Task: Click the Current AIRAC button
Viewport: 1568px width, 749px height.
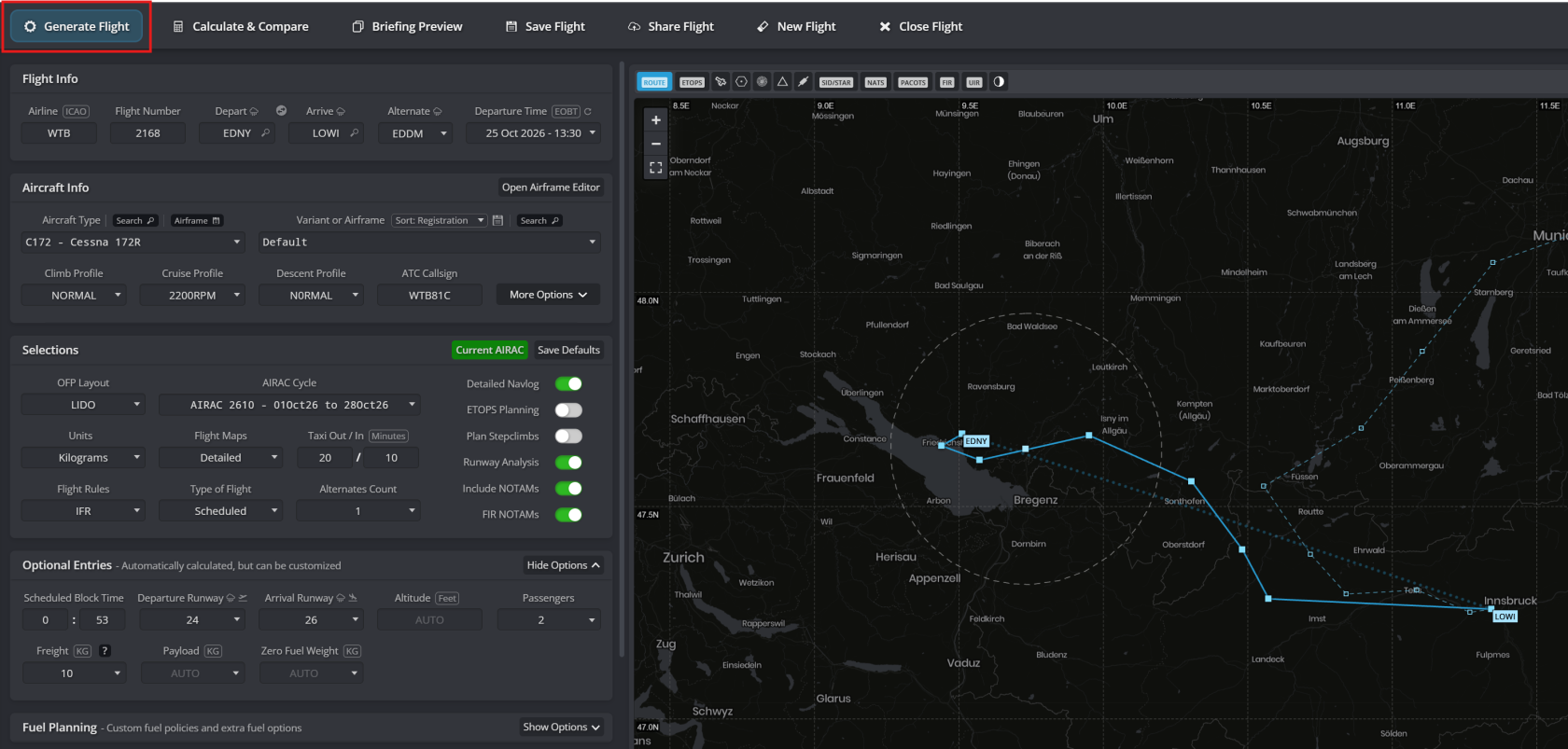Action: pyautogui.click(x=490, y=350)
